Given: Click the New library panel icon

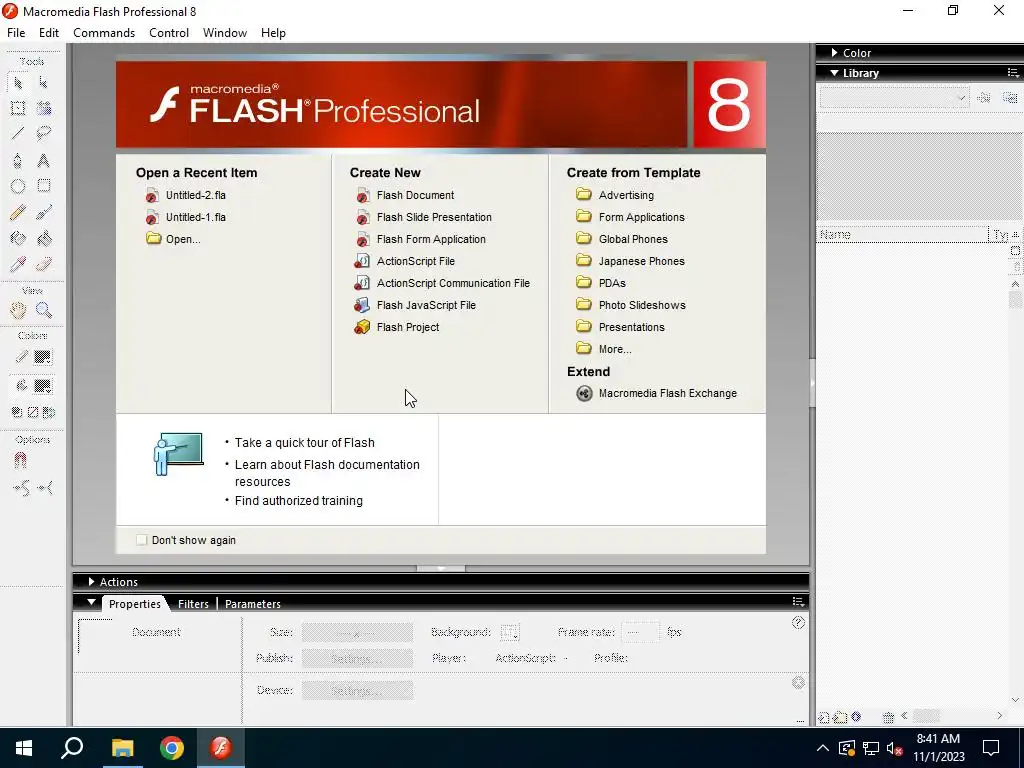Looking at the screenshot, I should pos(1010,98).
